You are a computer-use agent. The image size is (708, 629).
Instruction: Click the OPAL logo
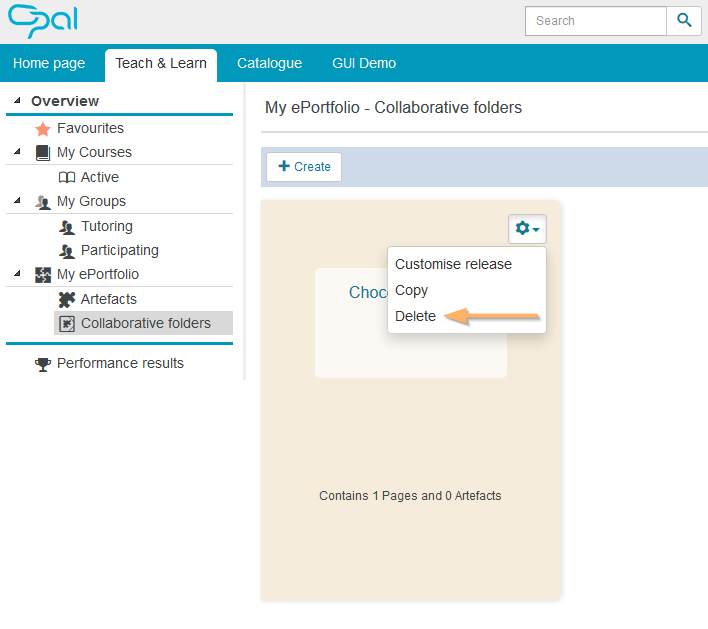[x=42, y=20]
